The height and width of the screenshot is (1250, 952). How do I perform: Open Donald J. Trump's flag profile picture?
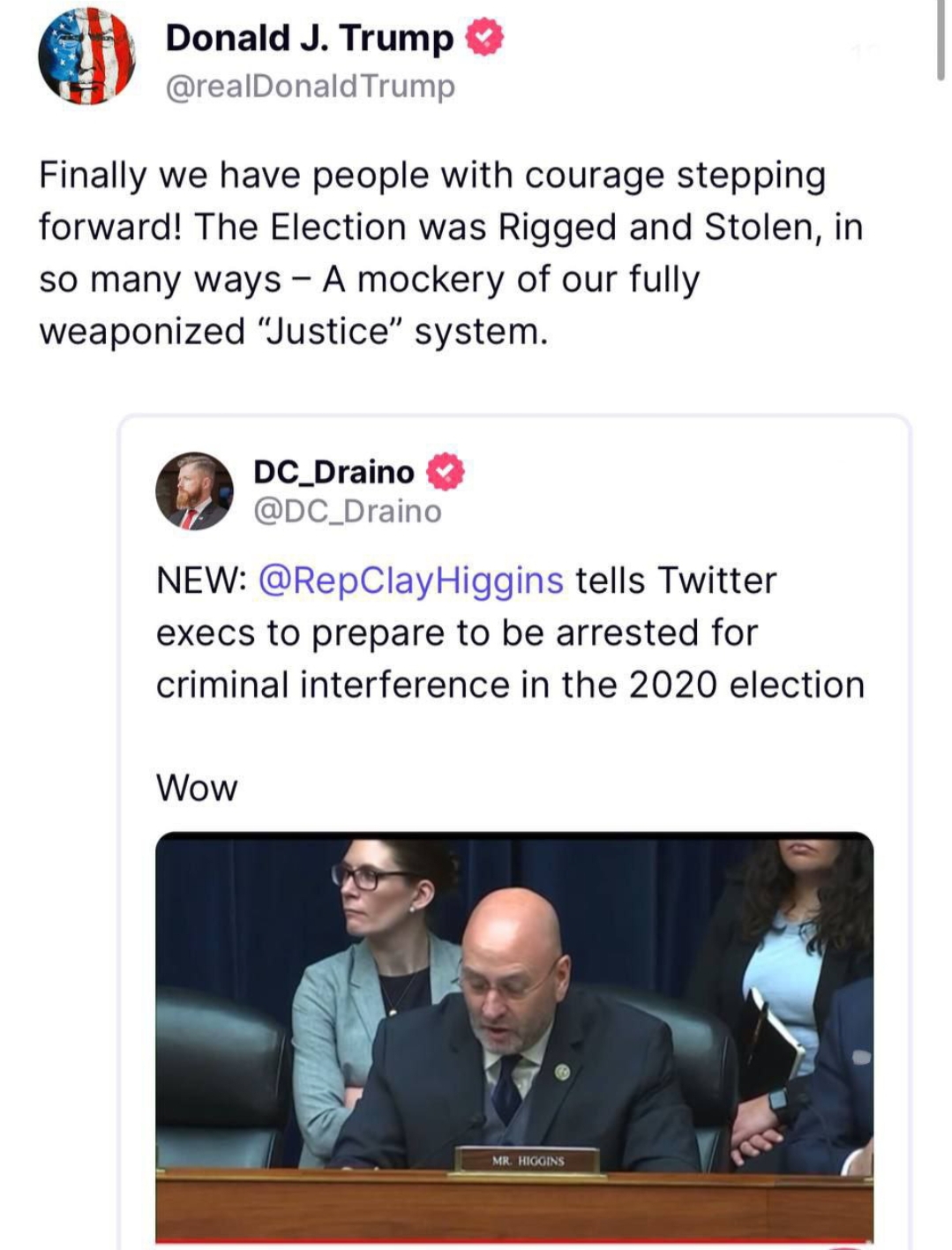[86, 58]
